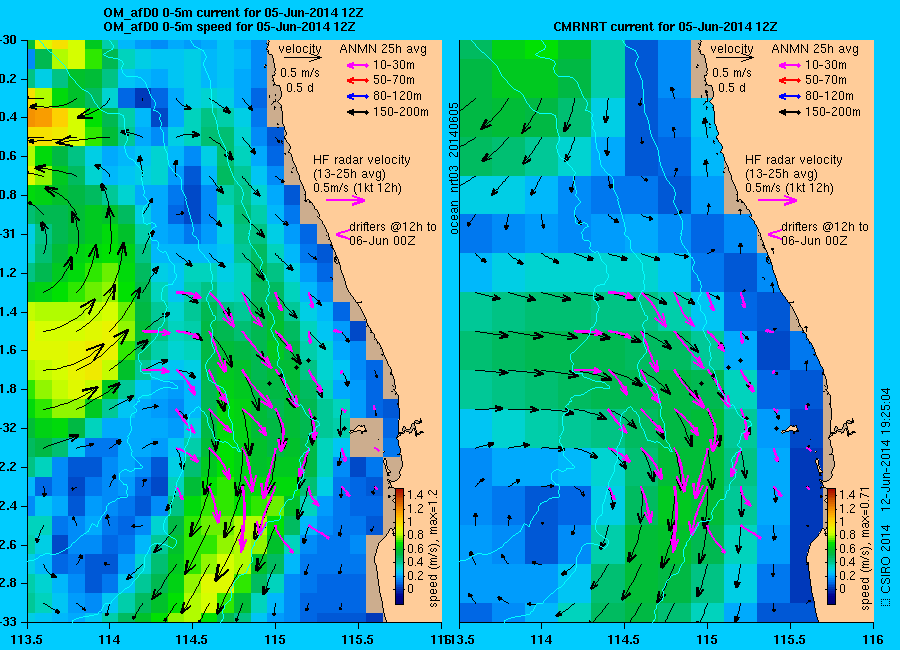Click the magenta HF radar arrow on right map
Image resolution: width=900 pixels, height=650 pixels.
(x=778, y=200)
